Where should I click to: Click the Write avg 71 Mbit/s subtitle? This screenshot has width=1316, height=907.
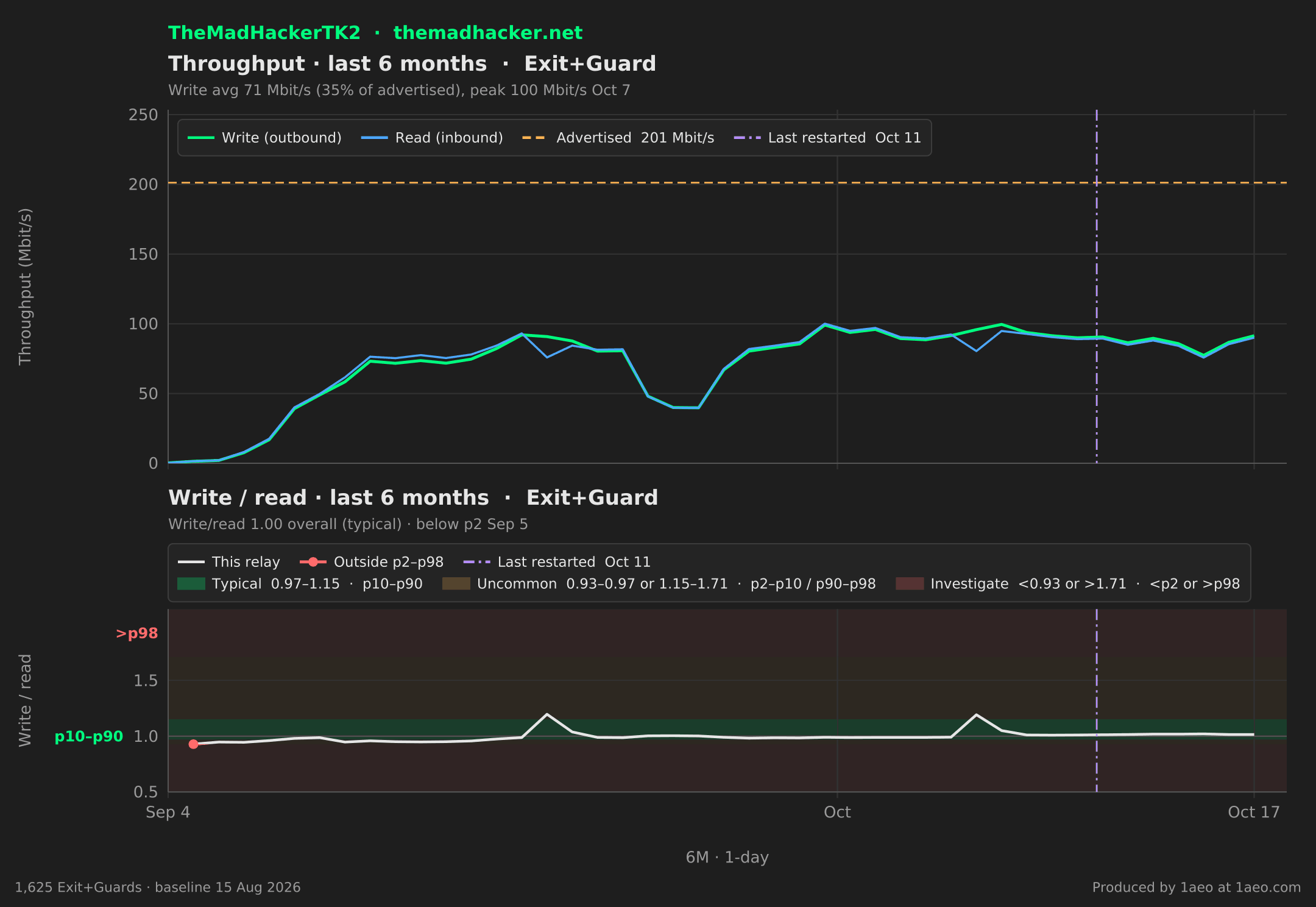[399, 90]
